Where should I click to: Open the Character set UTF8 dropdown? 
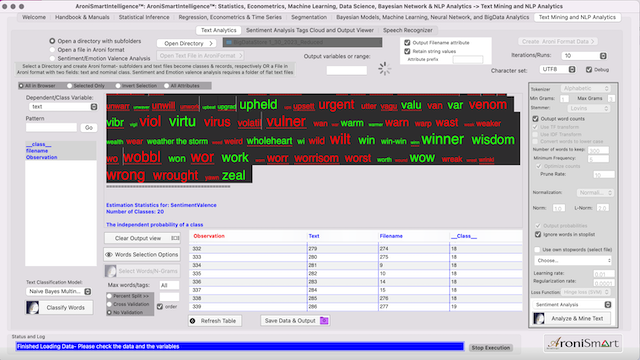tap(558, 69)
